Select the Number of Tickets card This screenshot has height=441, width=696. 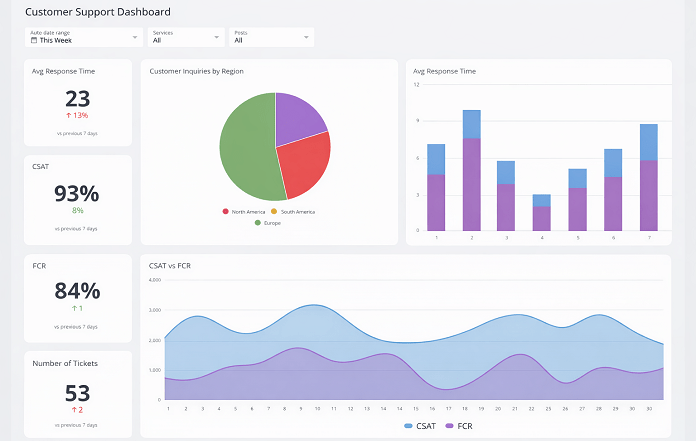tap(78, 393)
